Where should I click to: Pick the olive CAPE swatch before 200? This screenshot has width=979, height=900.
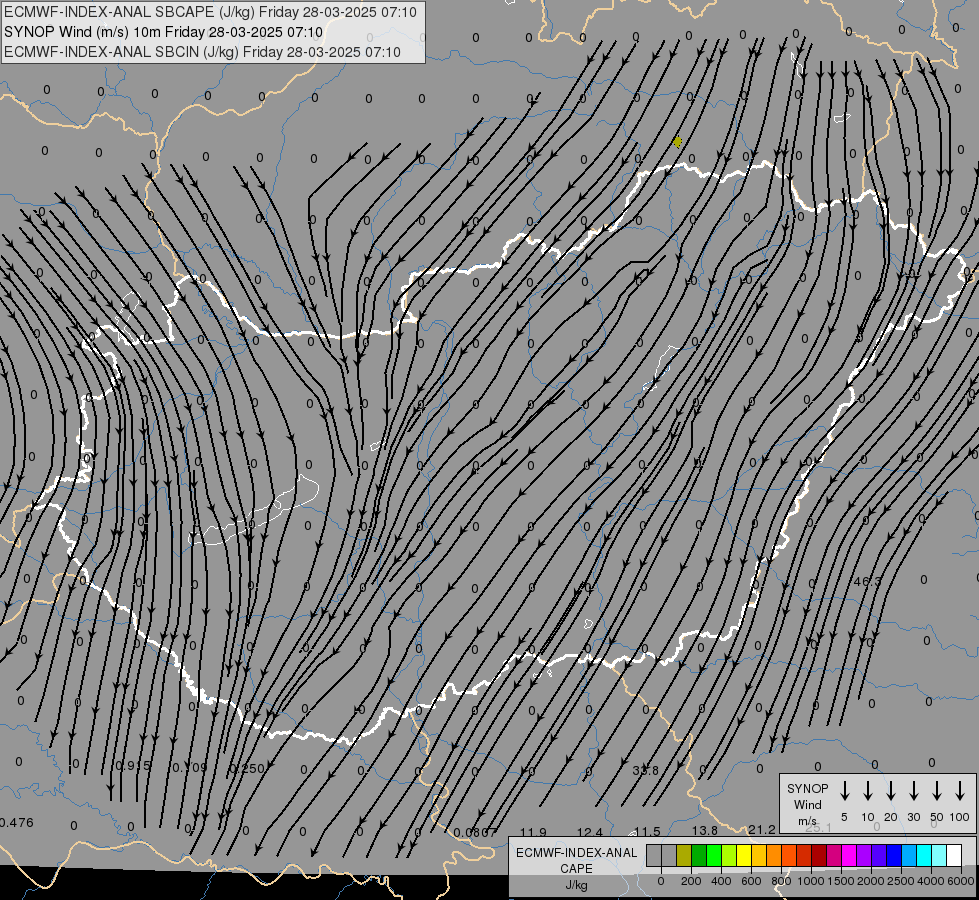(x=684, y=856)
